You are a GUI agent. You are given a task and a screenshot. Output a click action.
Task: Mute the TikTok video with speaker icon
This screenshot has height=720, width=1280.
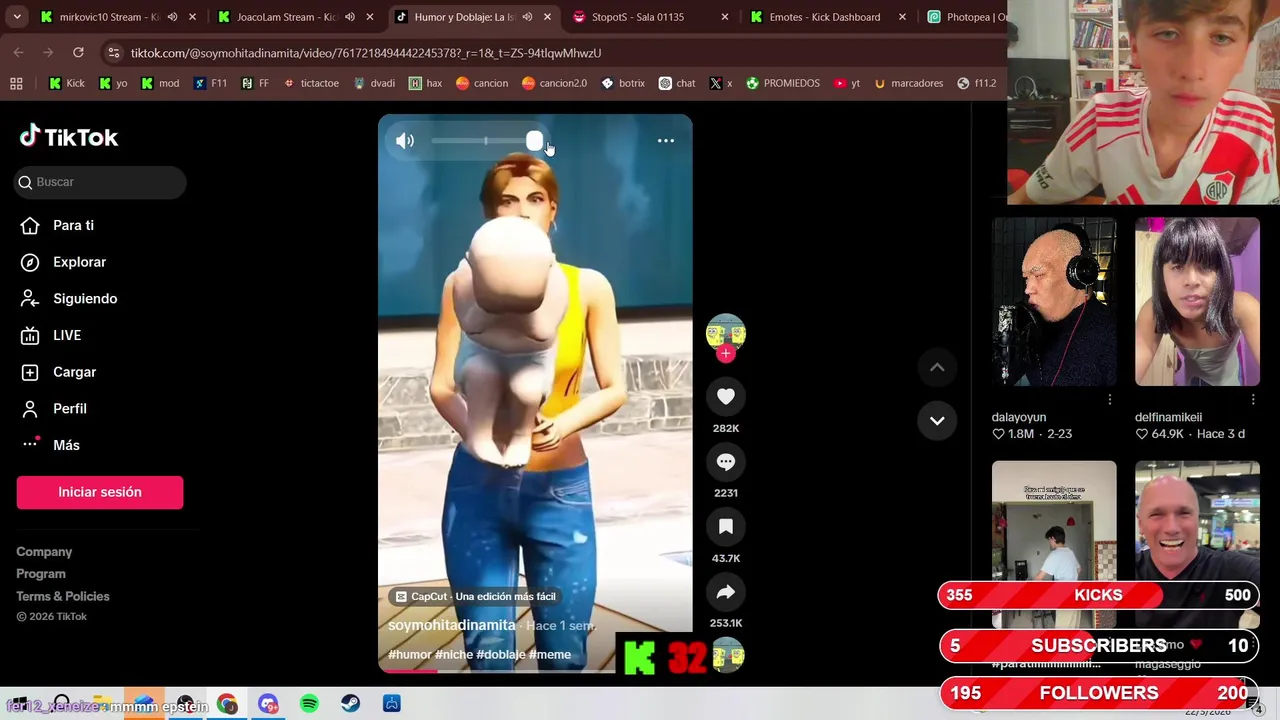[405, 141]
